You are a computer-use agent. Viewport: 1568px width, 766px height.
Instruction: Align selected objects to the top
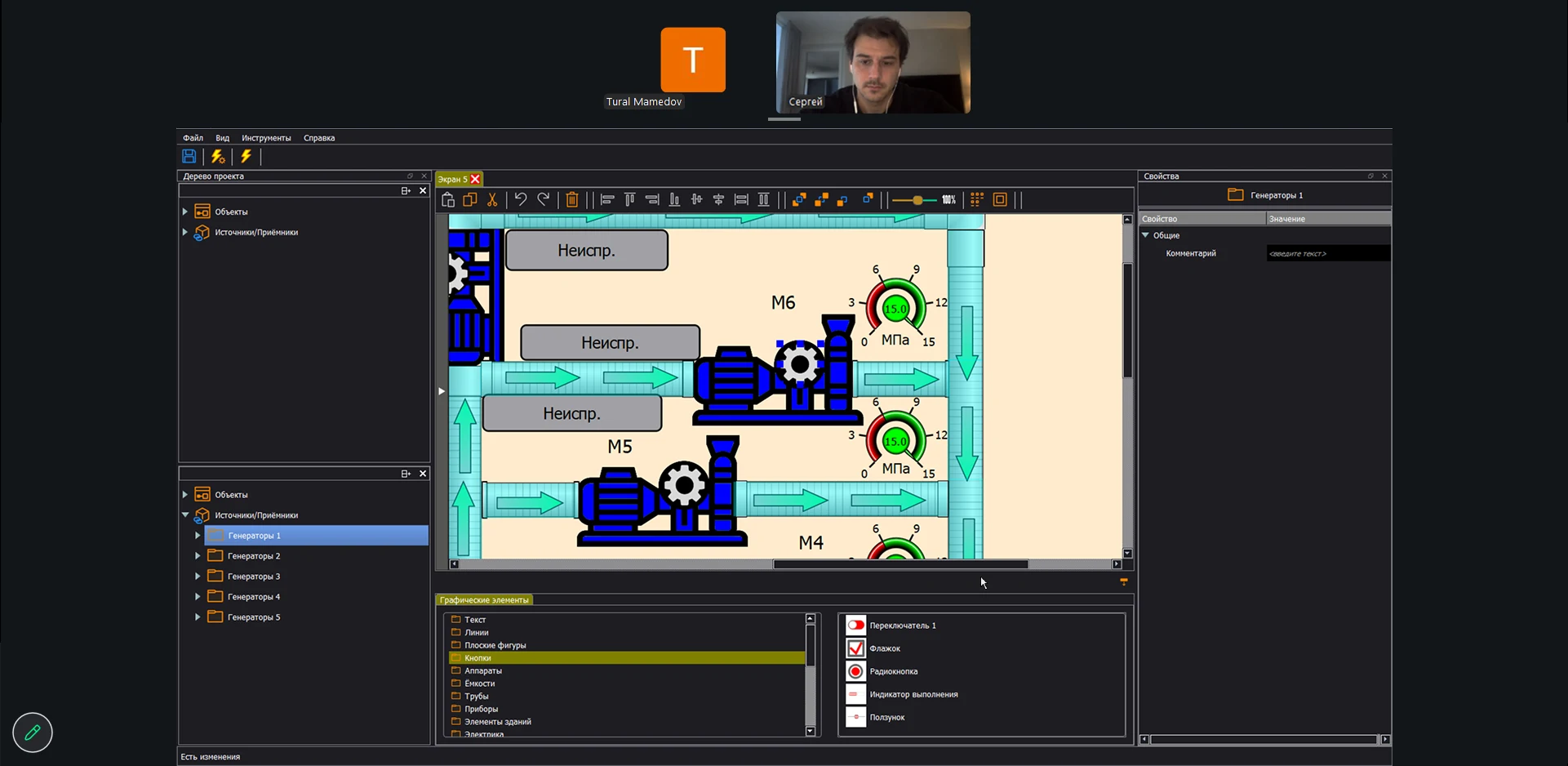pos(630,199)
